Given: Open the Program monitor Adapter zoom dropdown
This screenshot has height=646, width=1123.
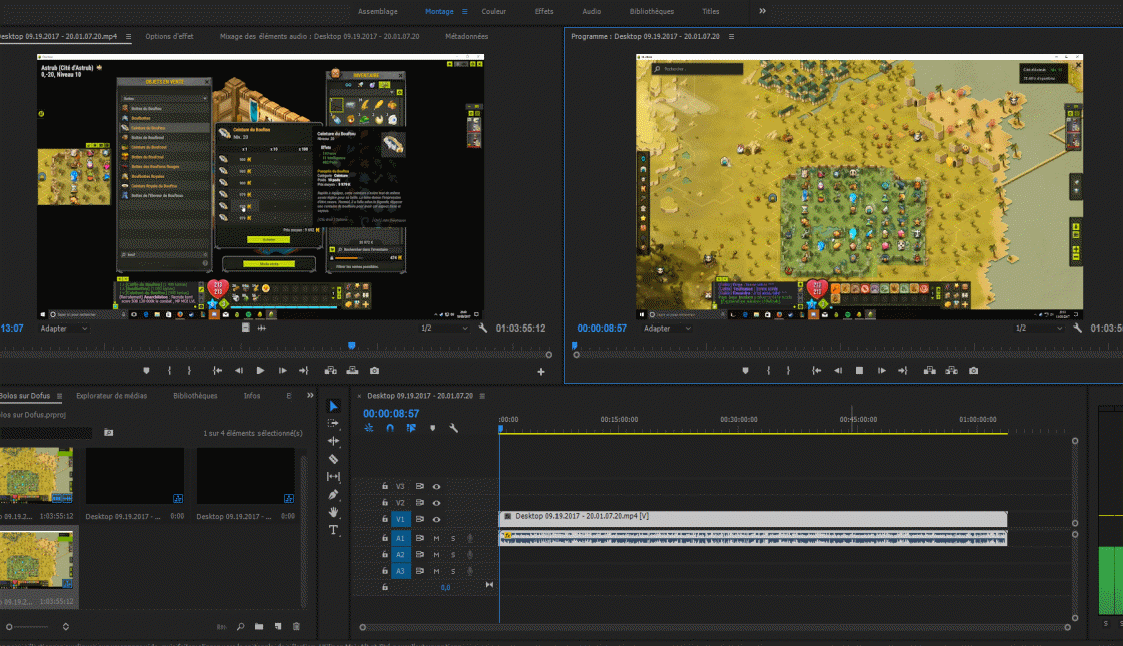Looking at the screenshot, I should pyautogui.click(x=667, y=329).
